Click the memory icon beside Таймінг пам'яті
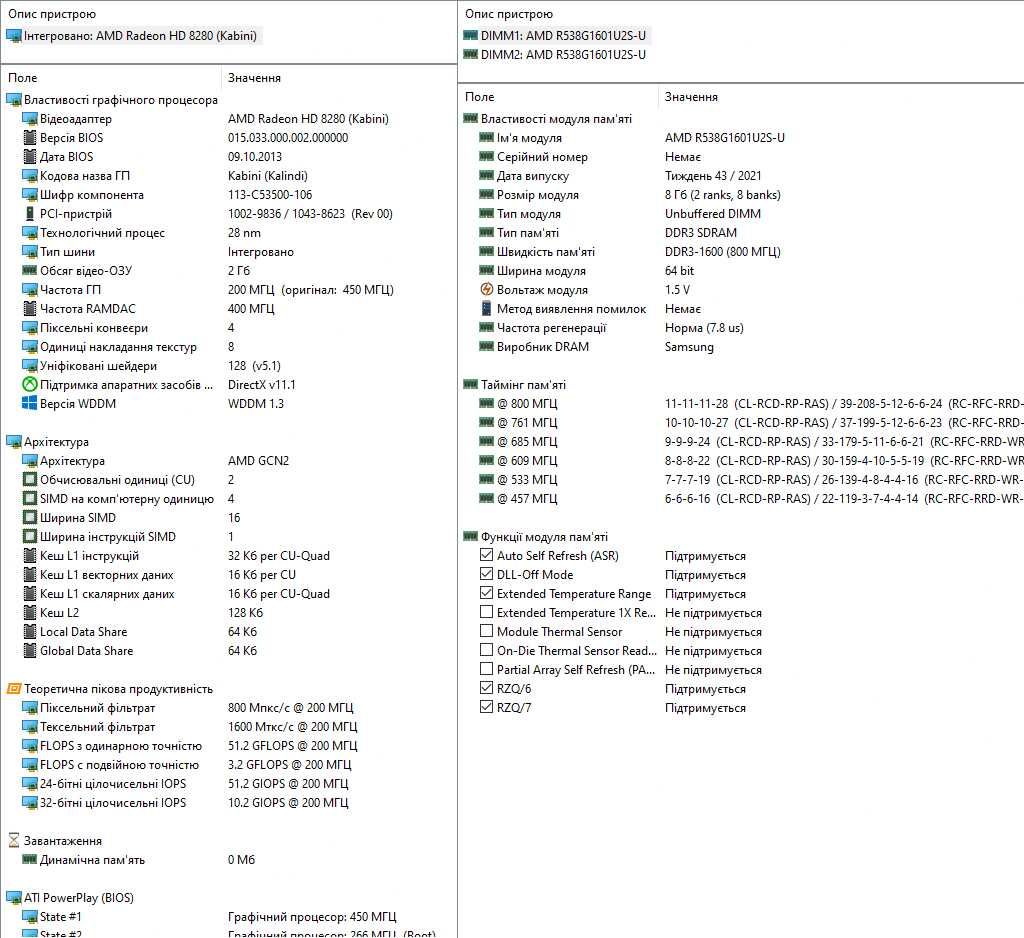This screenshot has height=938, width=1024. 471,384
